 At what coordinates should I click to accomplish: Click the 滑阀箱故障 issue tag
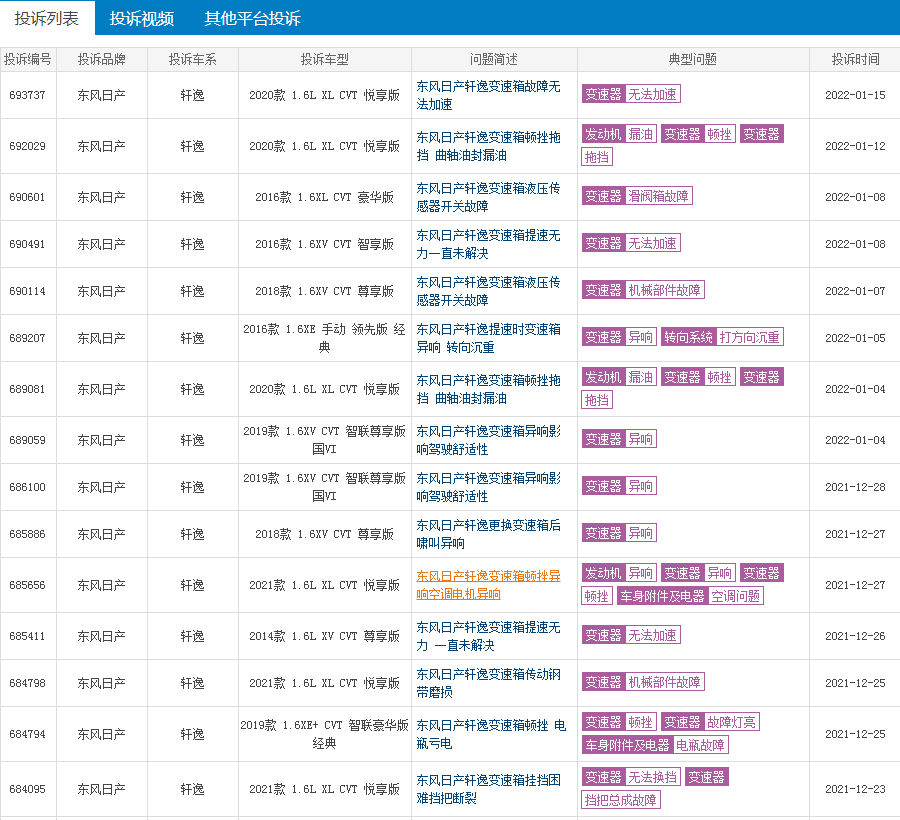pos(658,196)
